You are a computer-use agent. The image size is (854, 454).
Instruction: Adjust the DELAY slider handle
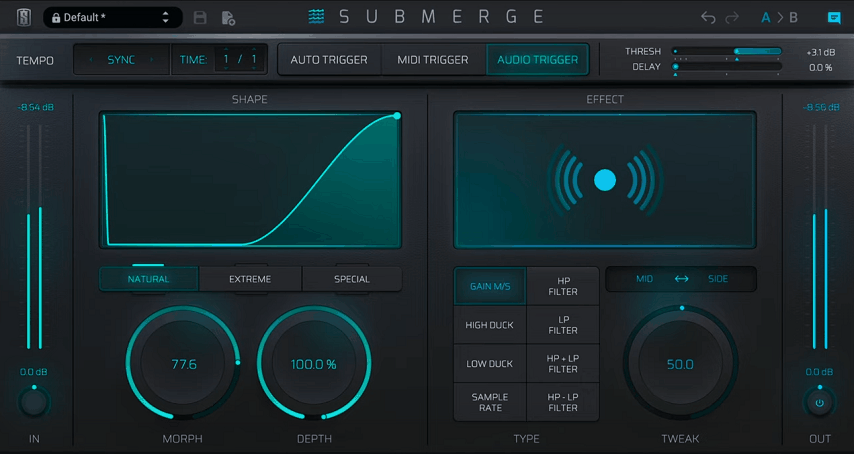pos(675,67)
